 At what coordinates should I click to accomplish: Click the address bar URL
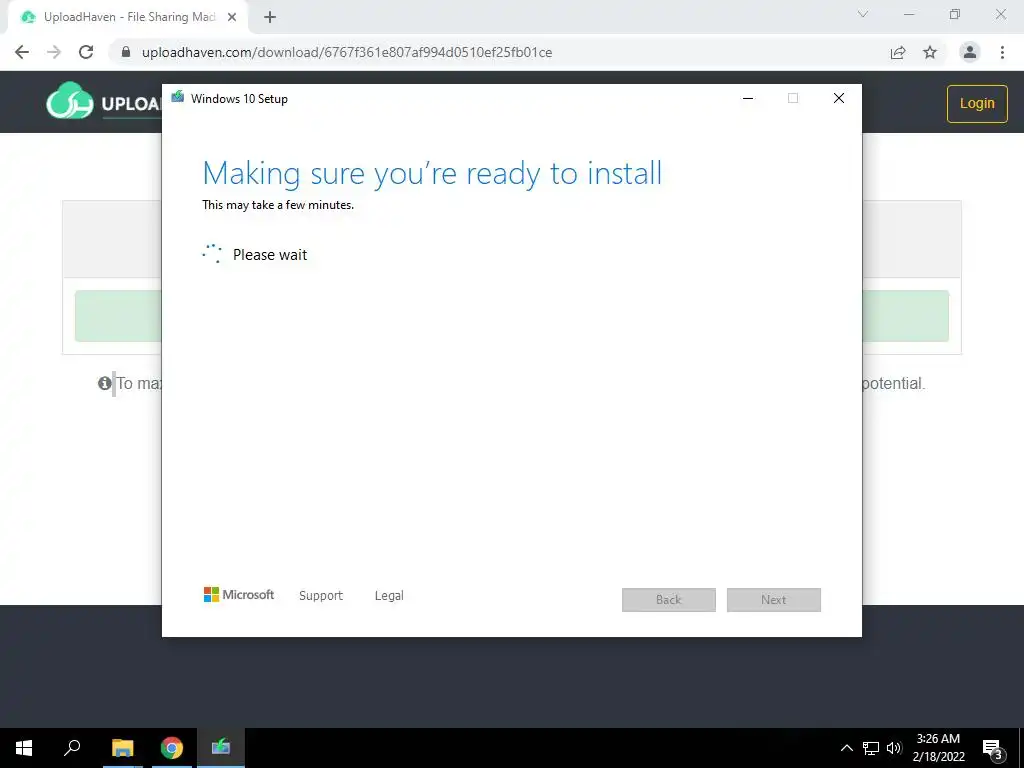pyautogui.click(x=347, y=52)
